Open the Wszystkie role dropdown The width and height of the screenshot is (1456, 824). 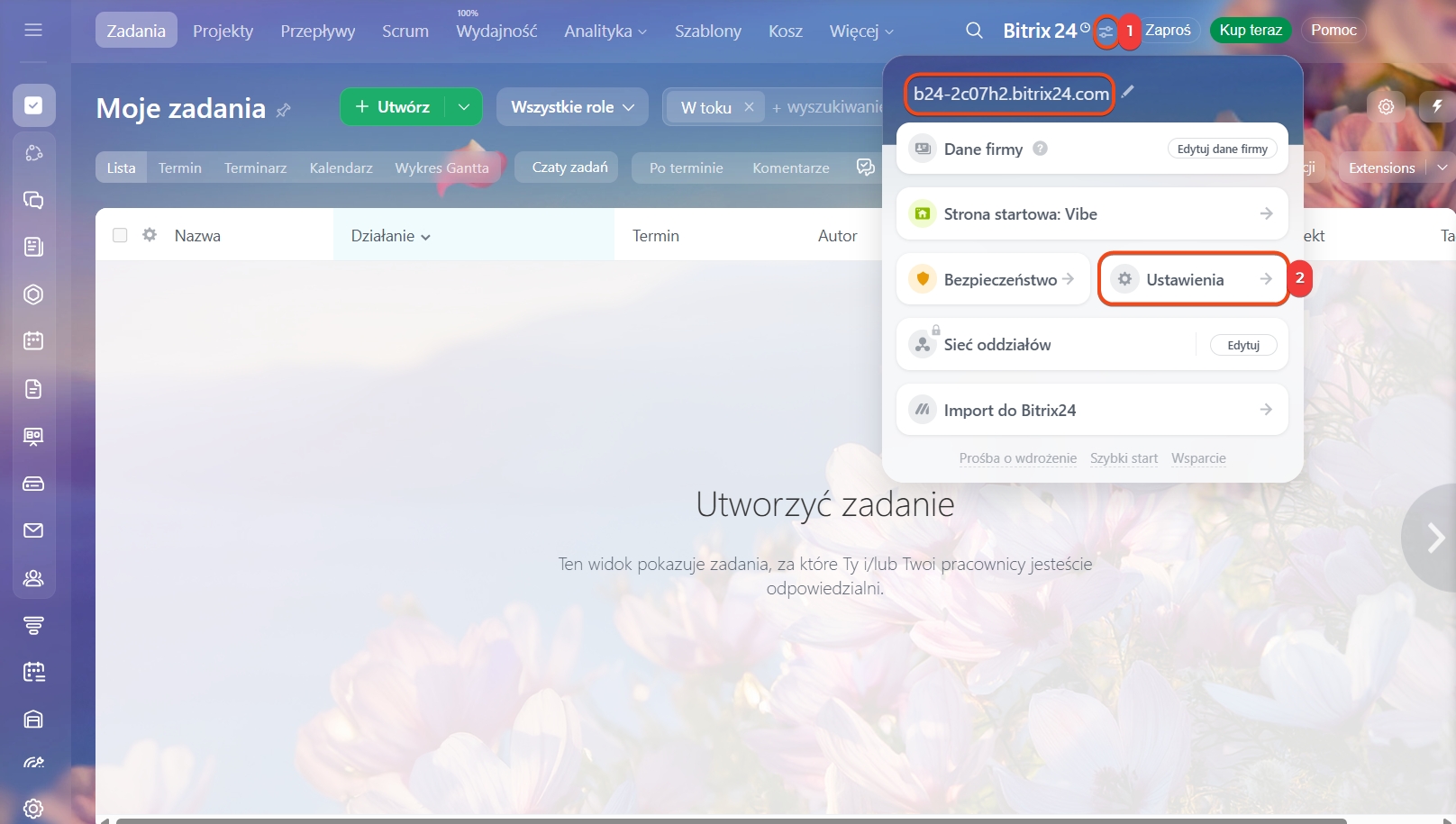[572, 106]
